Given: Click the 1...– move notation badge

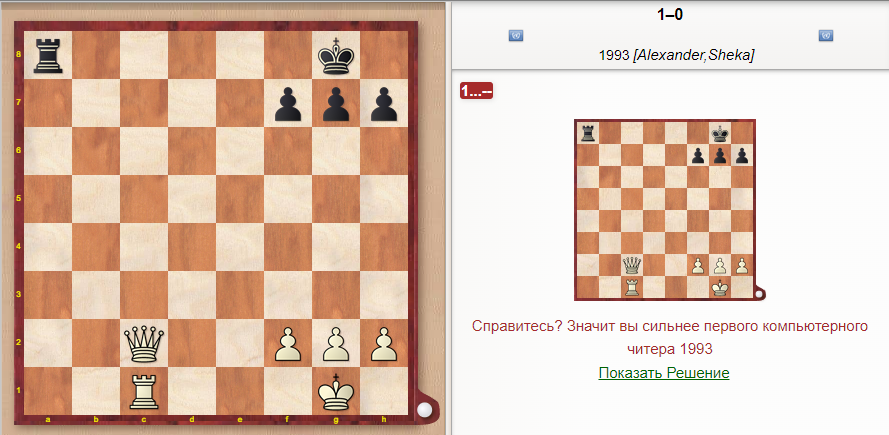Looking at the screenshot, I should (x=477, y=91).
